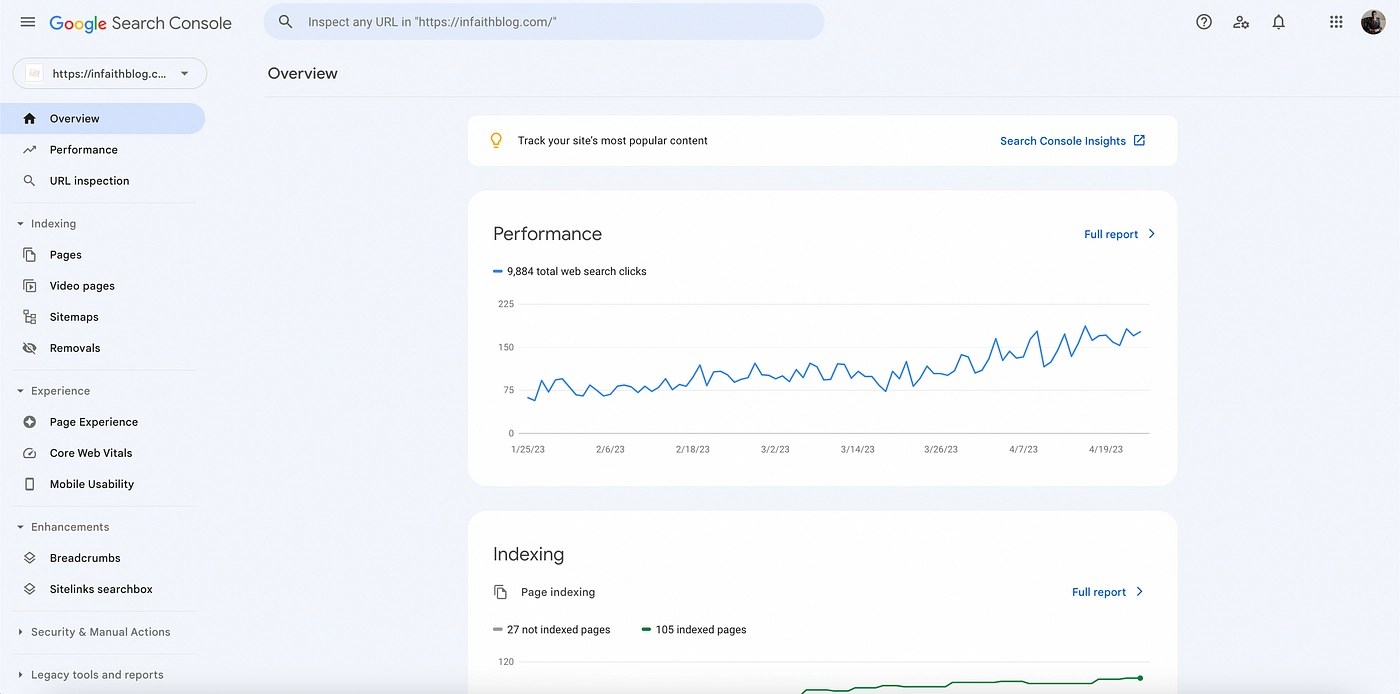The height and width of the screenshot is (694, 1400).
Task: Click the Sitemaps tree icon
Action: [x=30, y=317]
